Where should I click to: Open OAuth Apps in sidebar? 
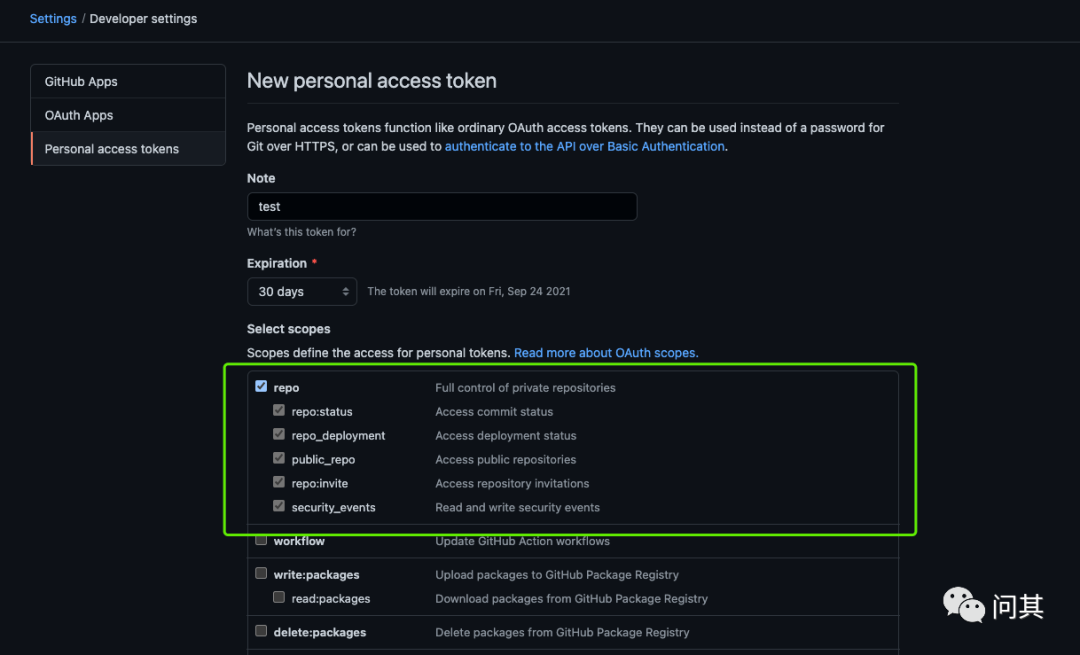click(128, 115)
